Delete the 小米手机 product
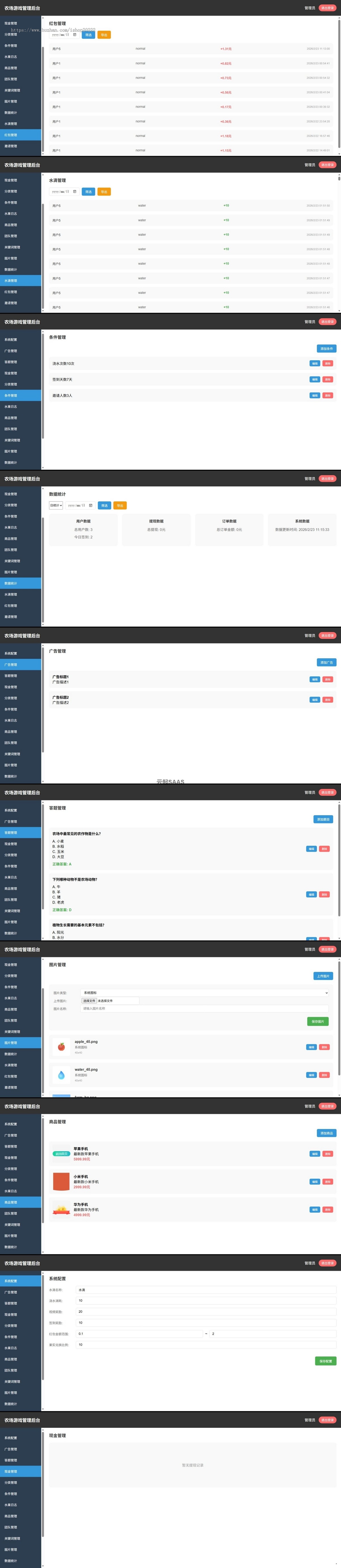This screenshot has height=1568, width=341. coord(328,1182)
